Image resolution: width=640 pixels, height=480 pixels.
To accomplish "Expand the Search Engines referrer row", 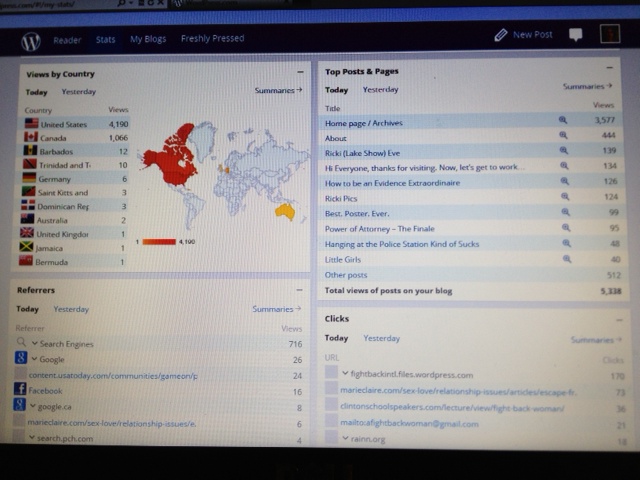I will pos(34,343).
